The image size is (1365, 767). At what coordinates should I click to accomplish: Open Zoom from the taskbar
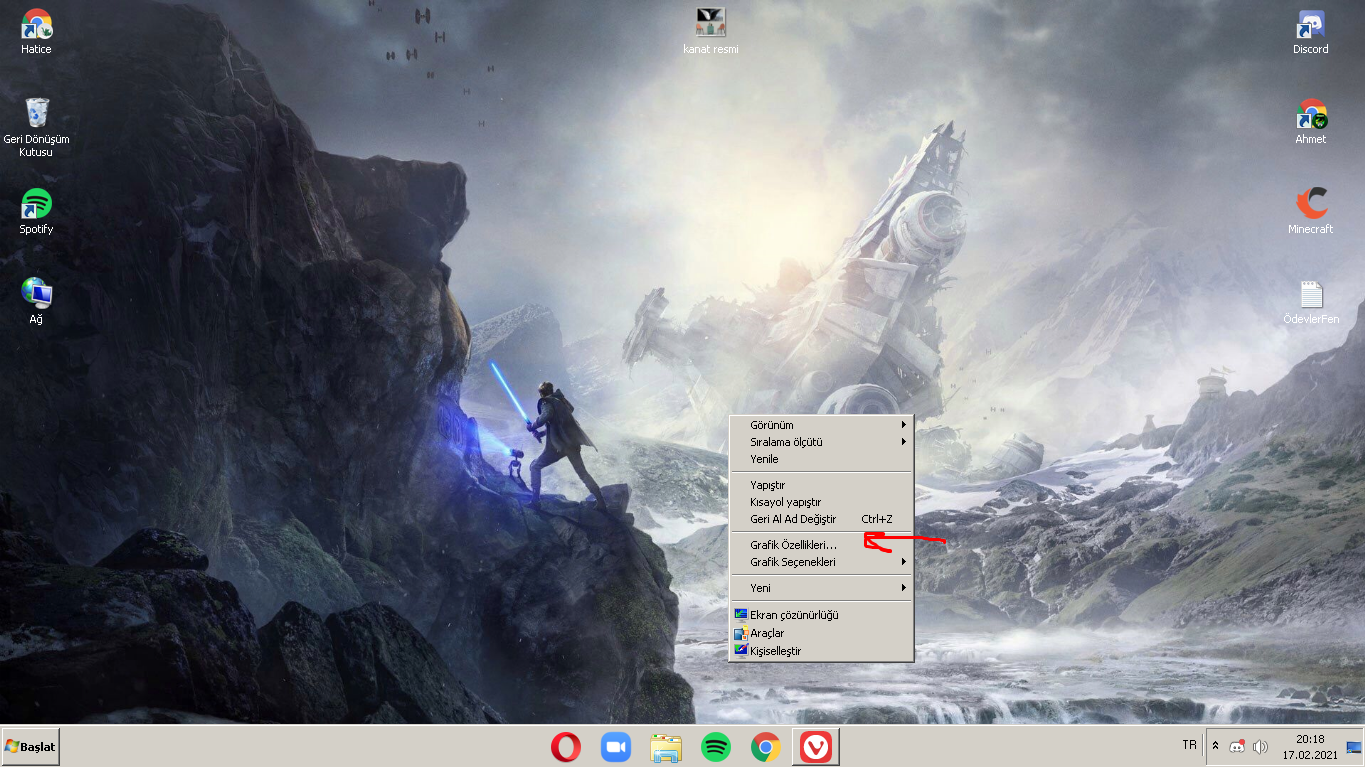[x=616, y=747]
